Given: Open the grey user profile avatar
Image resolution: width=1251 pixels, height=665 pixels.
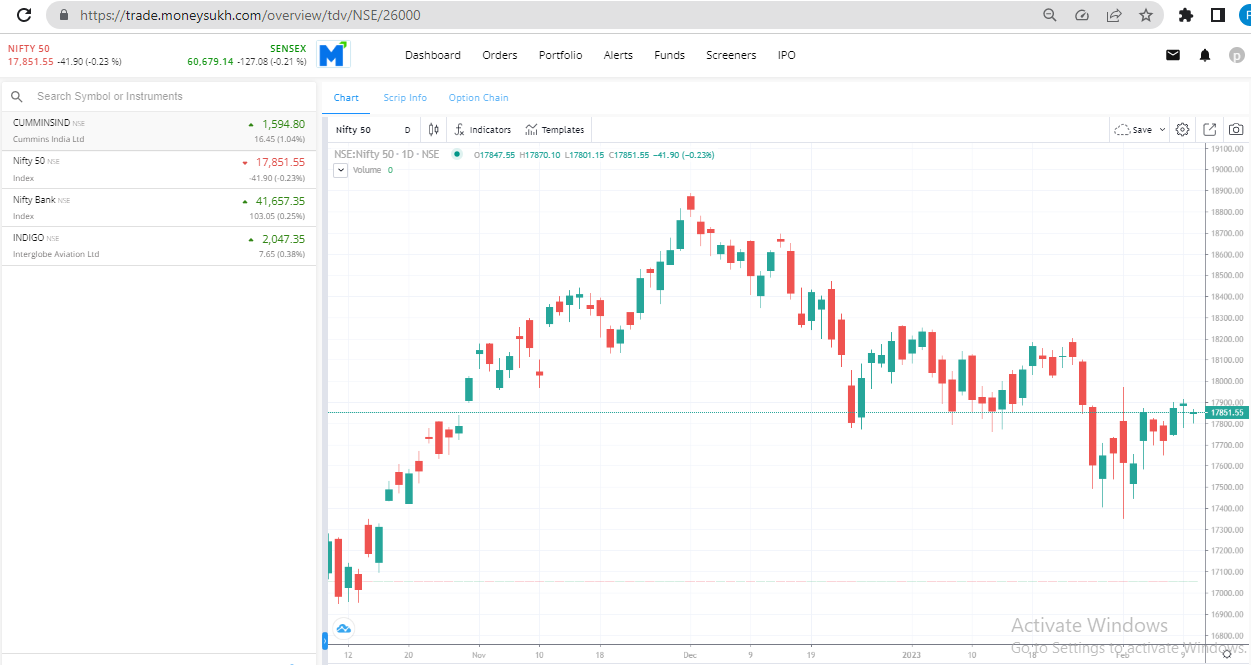Looking at the screenshot, I should pos(1237,55).
